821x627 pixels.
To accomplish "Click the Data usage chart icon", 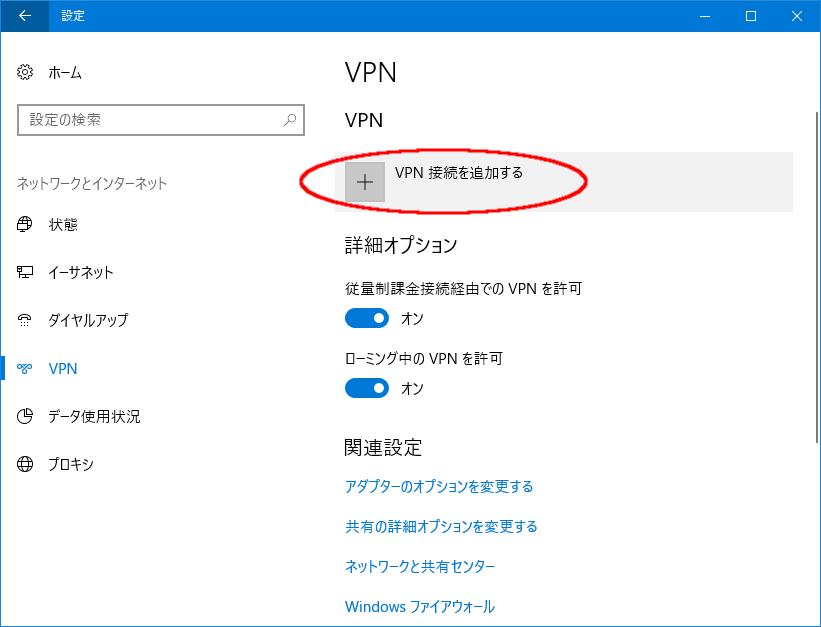I will click(25, 417).
